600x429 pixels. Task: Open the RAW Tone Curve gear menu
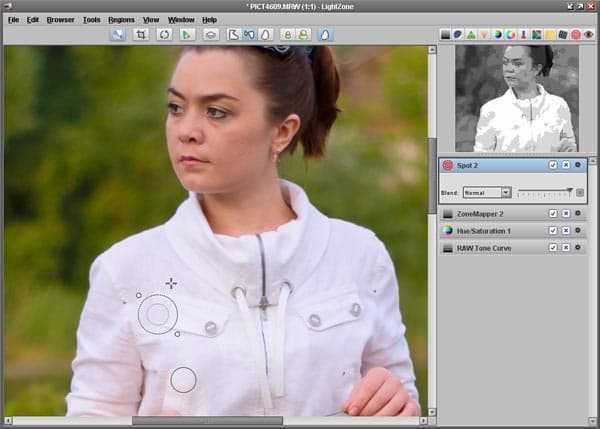[x=578, y=248]
